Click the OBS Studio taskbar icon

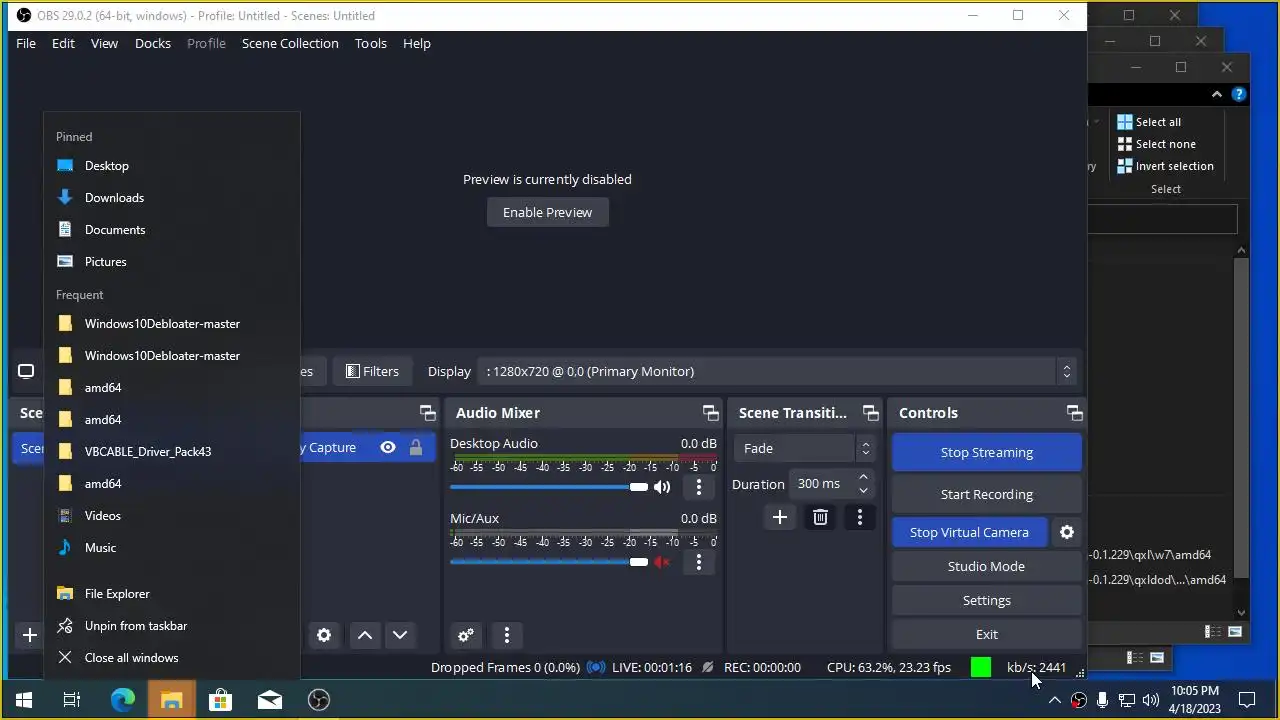pyautogui.click(x=319, y=700)
